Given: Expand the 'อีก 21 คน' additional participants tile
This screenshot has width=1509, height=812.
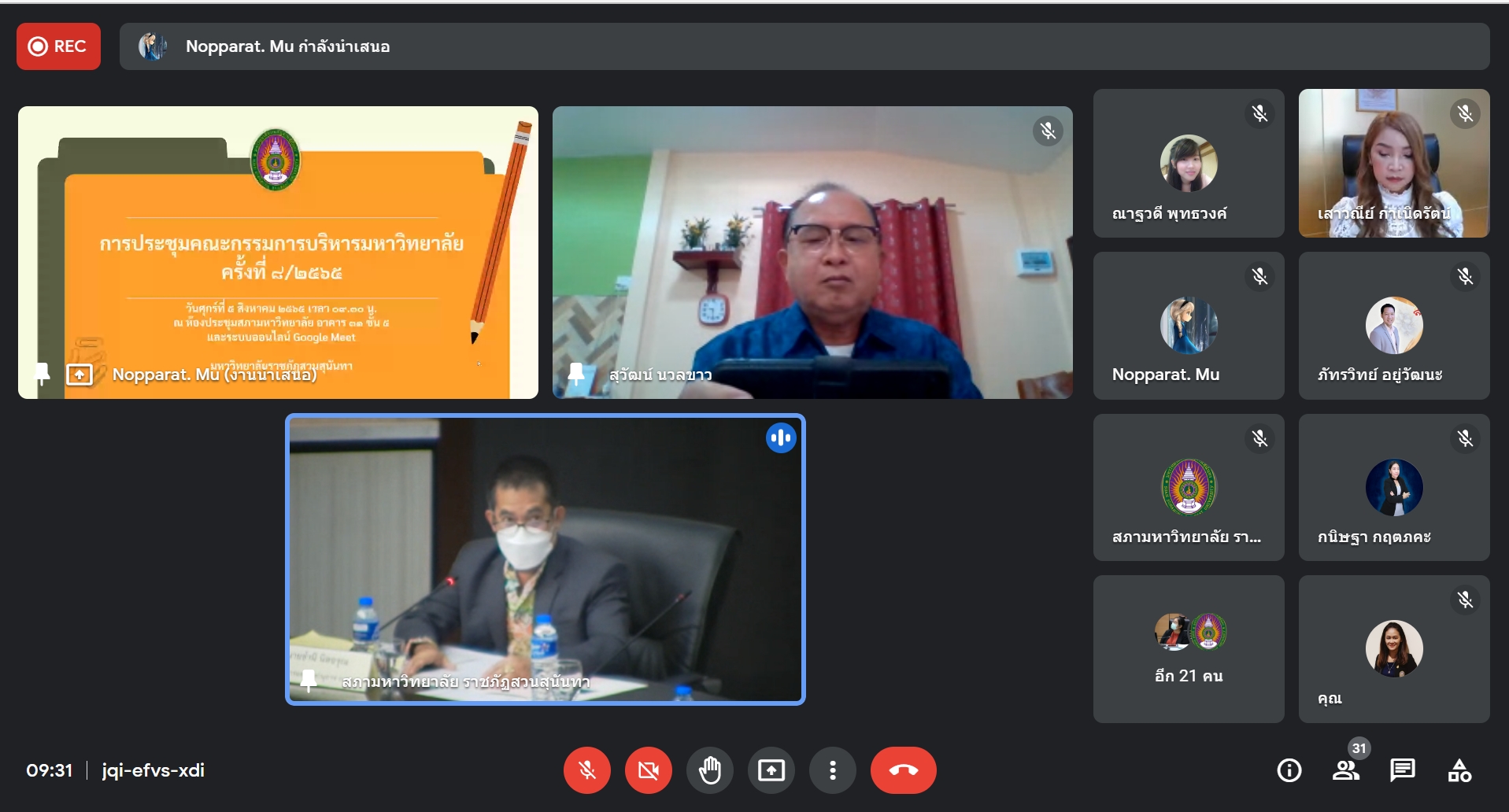Looking at the screenshot, I should point(1188,648).
